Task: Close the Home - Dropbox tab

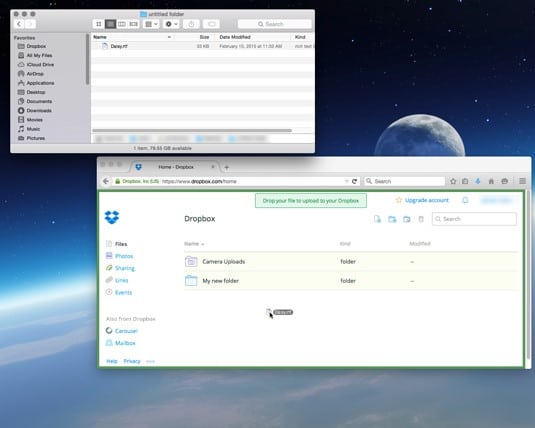Action: click(213, 167)
